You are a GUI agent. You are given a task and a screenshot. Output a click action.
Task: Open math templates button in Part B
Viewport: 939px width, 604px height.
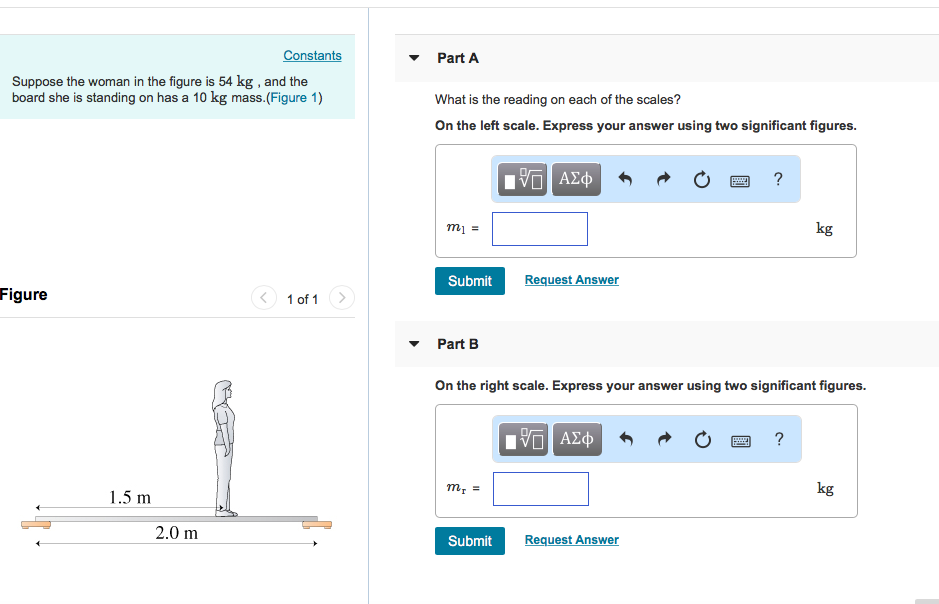point(523,439)
